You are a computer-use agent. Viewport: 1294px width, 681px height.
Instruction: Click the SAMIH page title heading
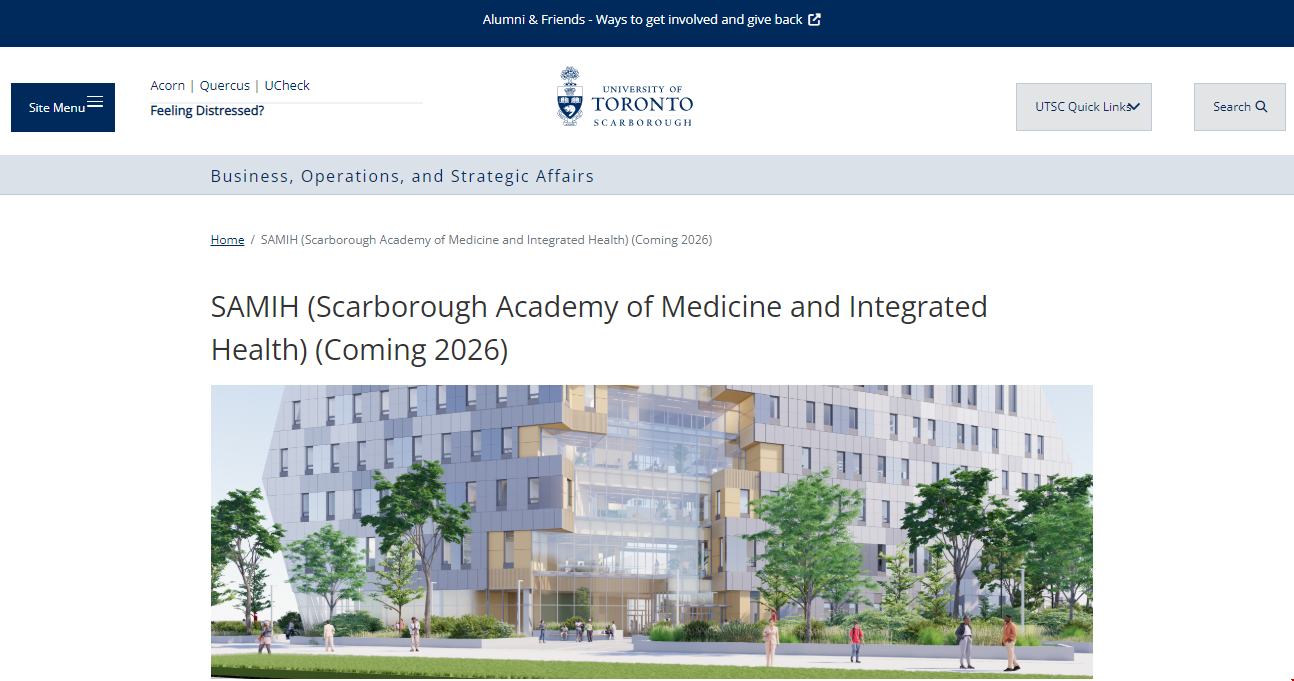coord(598,327)
